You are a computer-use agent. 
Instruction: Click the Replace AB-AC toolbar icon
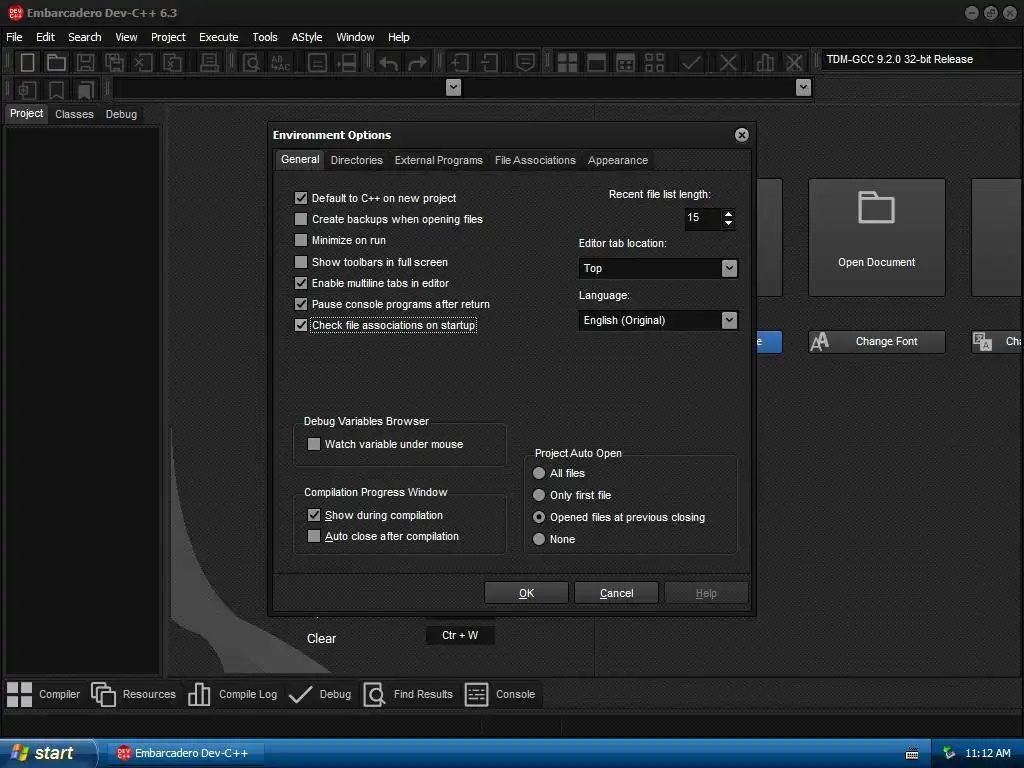click(x=280, y=63)
